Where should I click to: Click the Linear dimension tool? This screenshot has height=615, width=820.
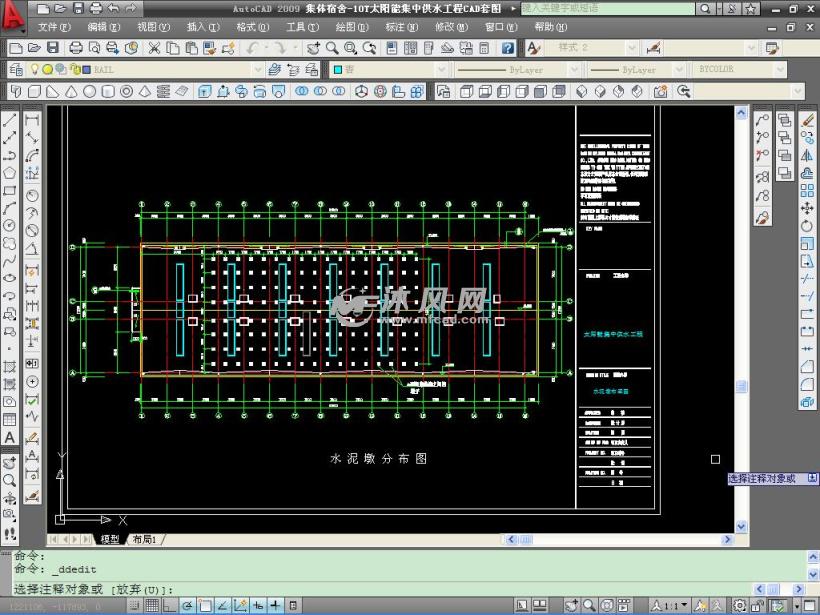click(32, 120)
